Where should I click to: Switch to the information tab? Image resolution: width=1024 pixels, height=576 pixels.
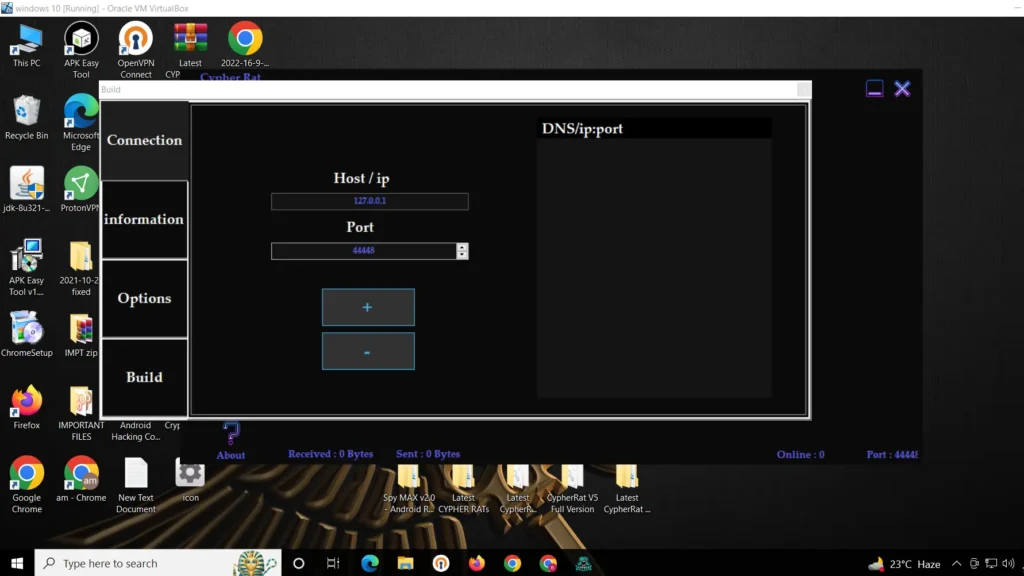point(144,219)
